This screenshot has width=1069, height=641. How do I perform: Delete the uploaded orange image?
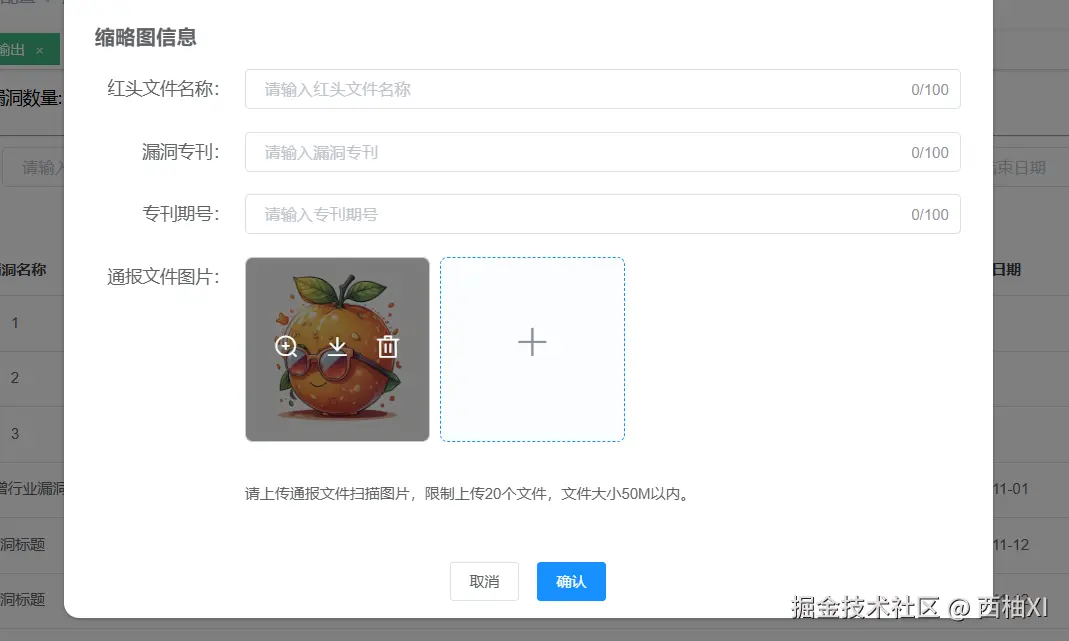pyautogui.click(x=388, y=346)
